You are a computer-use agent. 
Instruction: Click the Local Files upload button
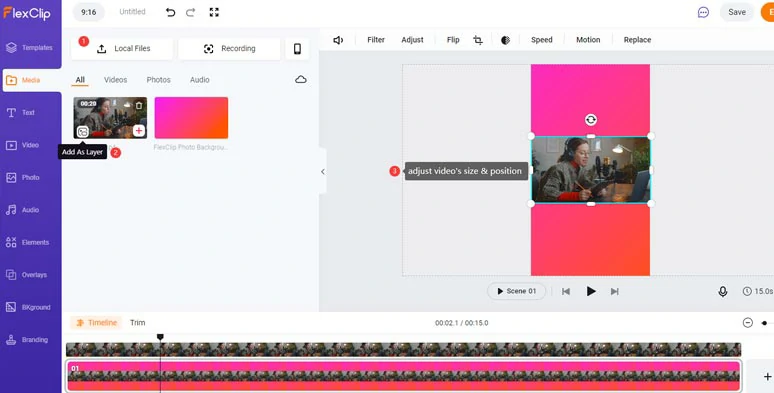(122, 48)
